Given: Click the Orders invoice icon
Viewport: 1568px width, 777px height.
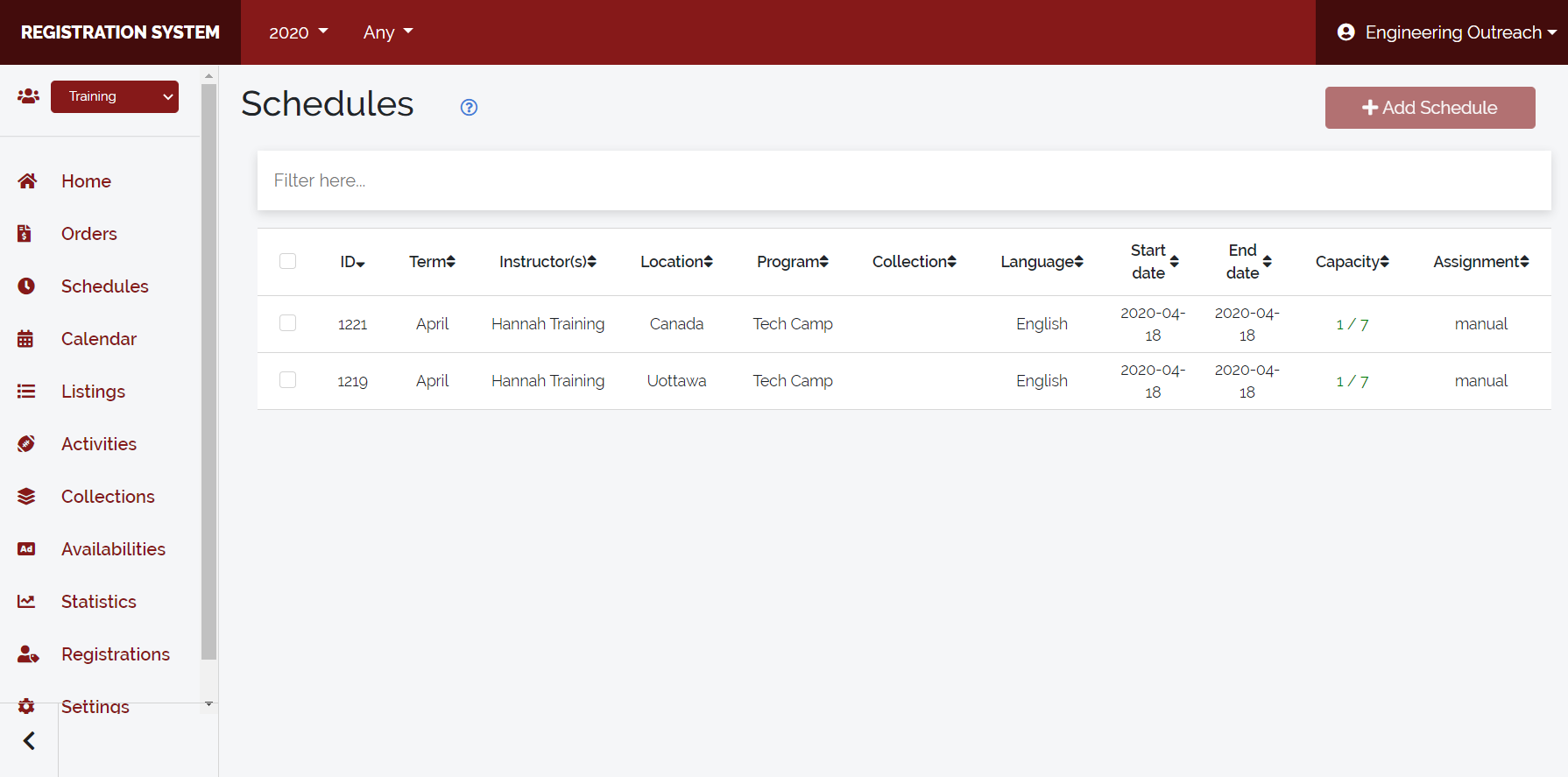Looking at the screenshot, I should (x=25, y=234).
